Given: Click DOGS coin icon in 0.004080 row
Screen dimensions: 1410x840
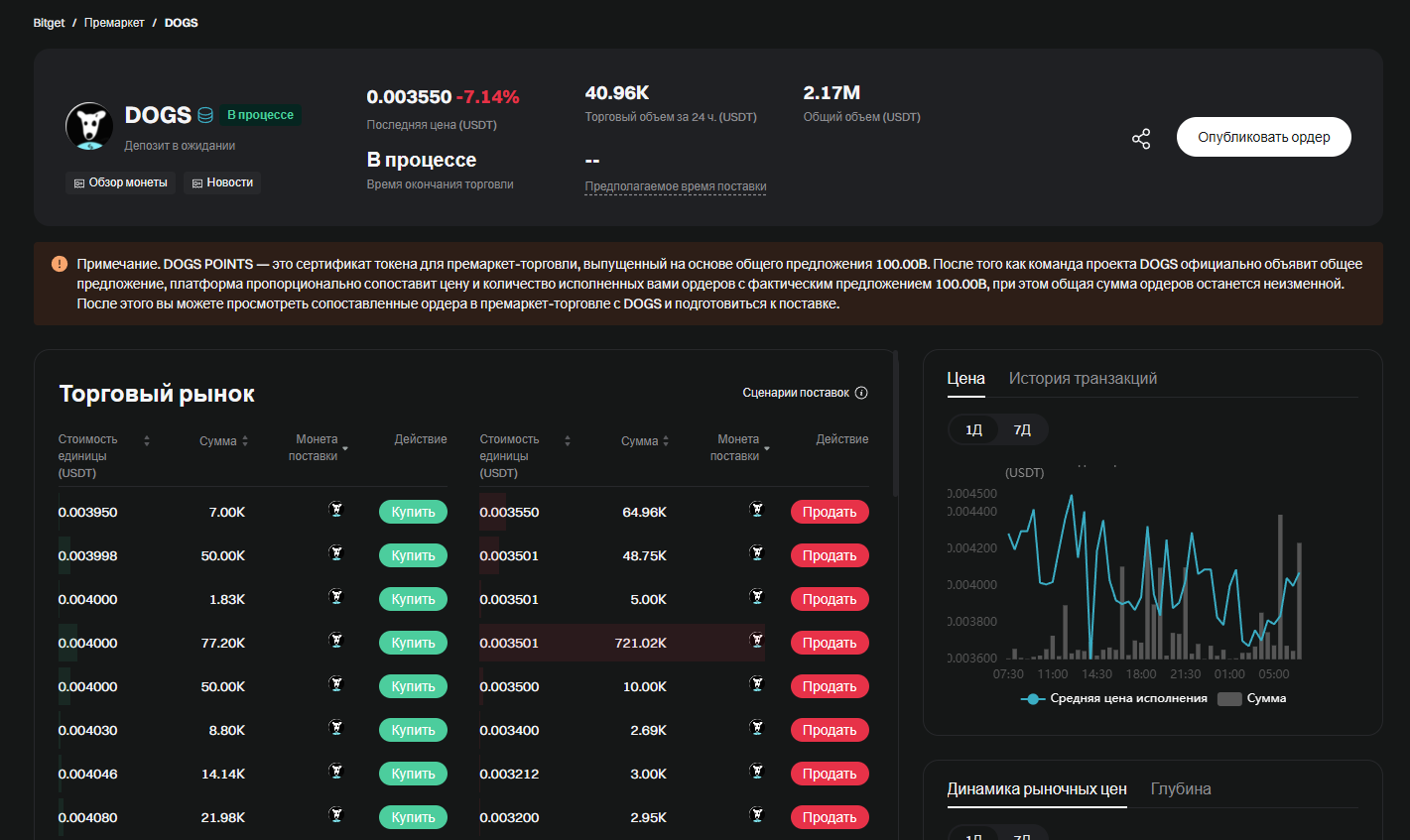Looking at the screenshot, I should 336,815.
